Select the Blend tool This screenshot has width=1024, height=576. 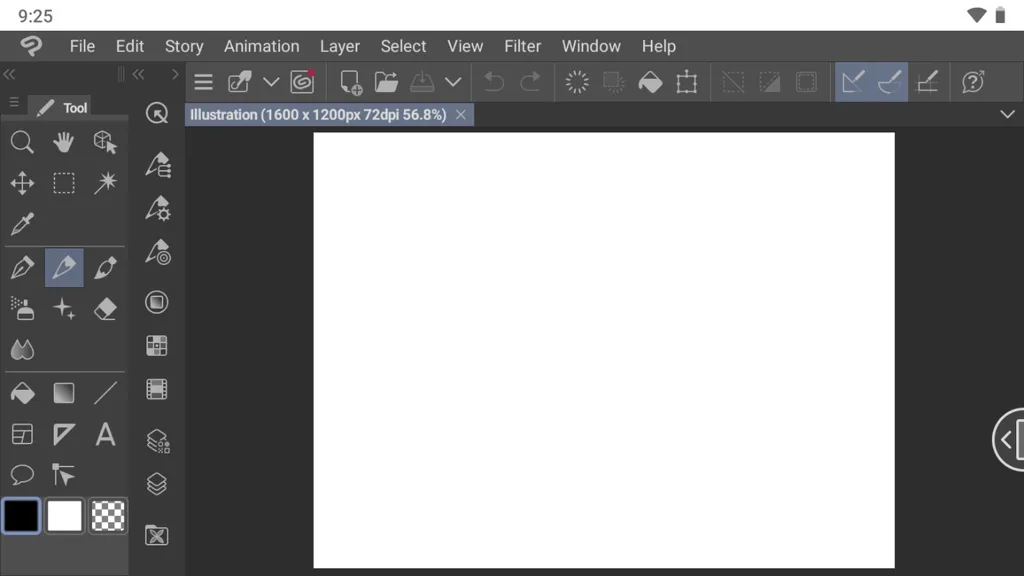(22, 349)
